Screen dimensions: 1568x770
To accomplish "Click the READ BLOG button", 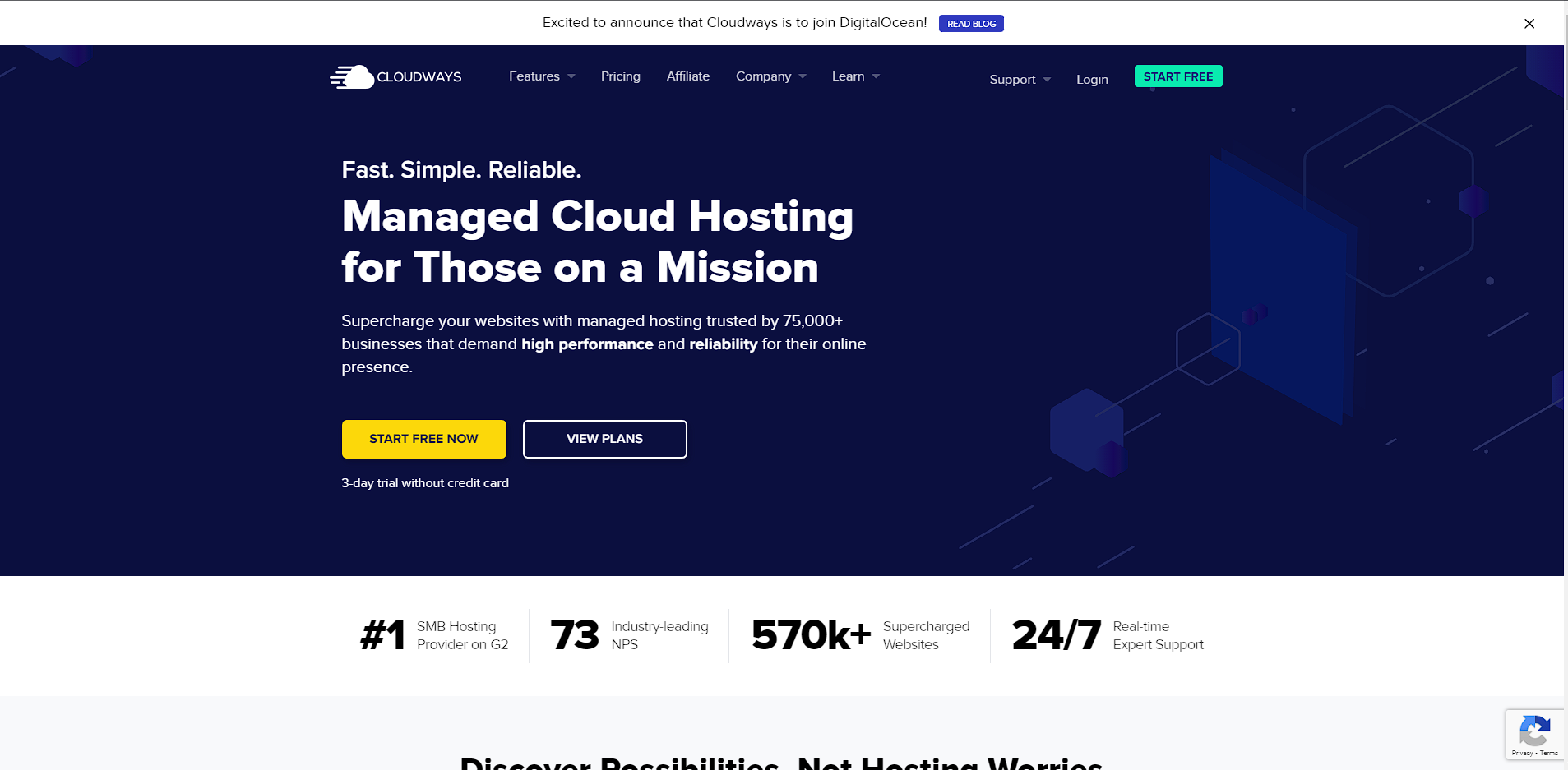I will pyautogui.click(x=971, y=24).
